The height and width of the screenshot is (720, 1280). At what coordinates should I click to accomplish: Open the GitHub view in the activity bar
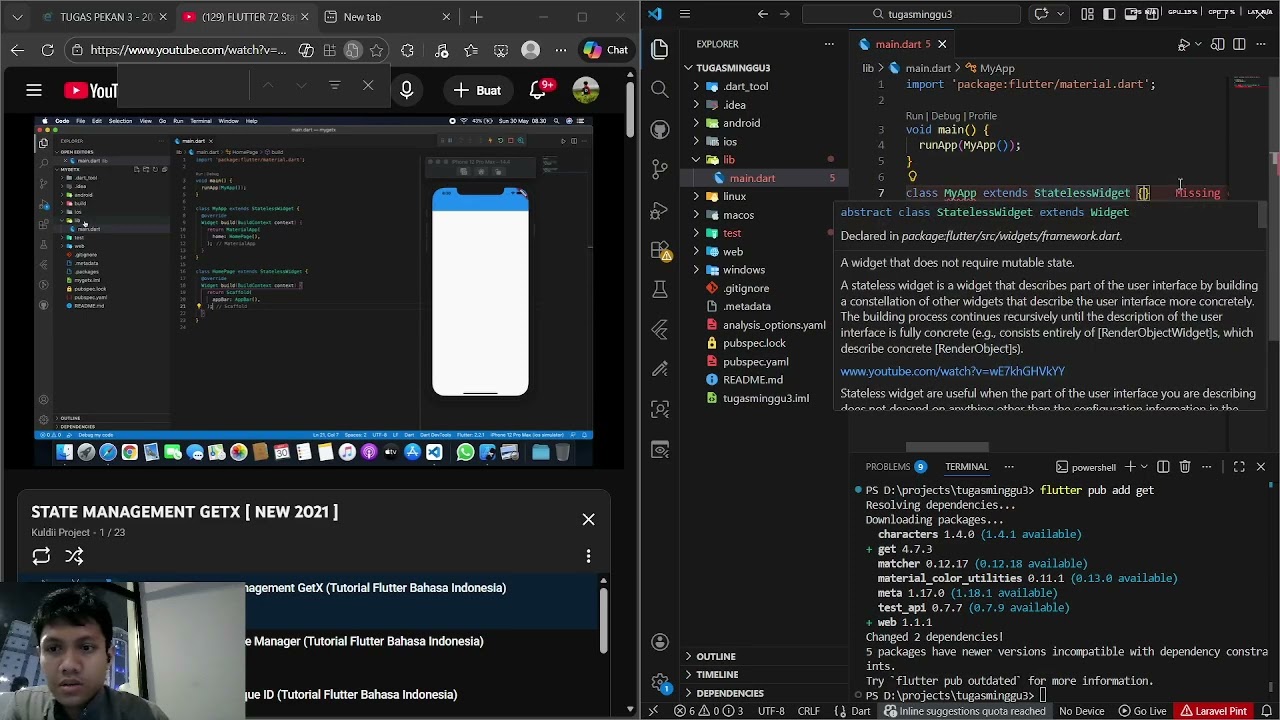pyautogui.click(x=659, y=129)
